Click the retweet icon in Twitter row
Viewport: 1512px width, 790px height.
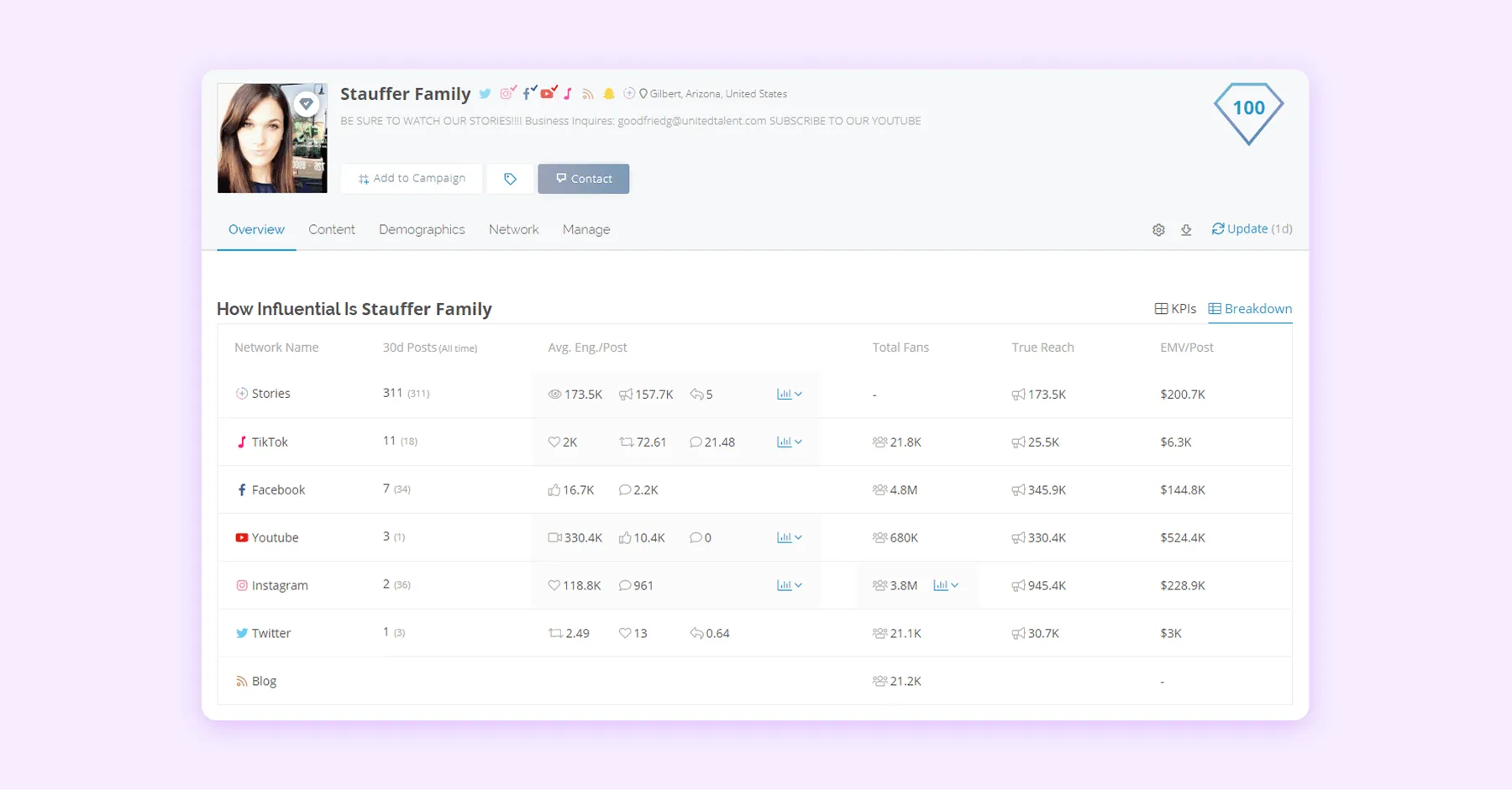(555, 633)
